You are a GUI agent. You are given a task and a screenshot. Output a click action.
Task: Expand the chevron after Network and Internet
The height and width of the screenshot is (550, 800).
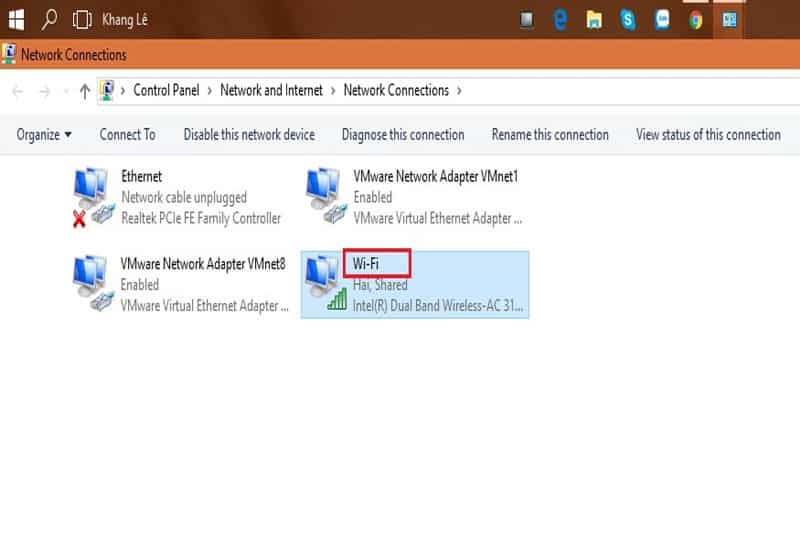coord(333,90)
